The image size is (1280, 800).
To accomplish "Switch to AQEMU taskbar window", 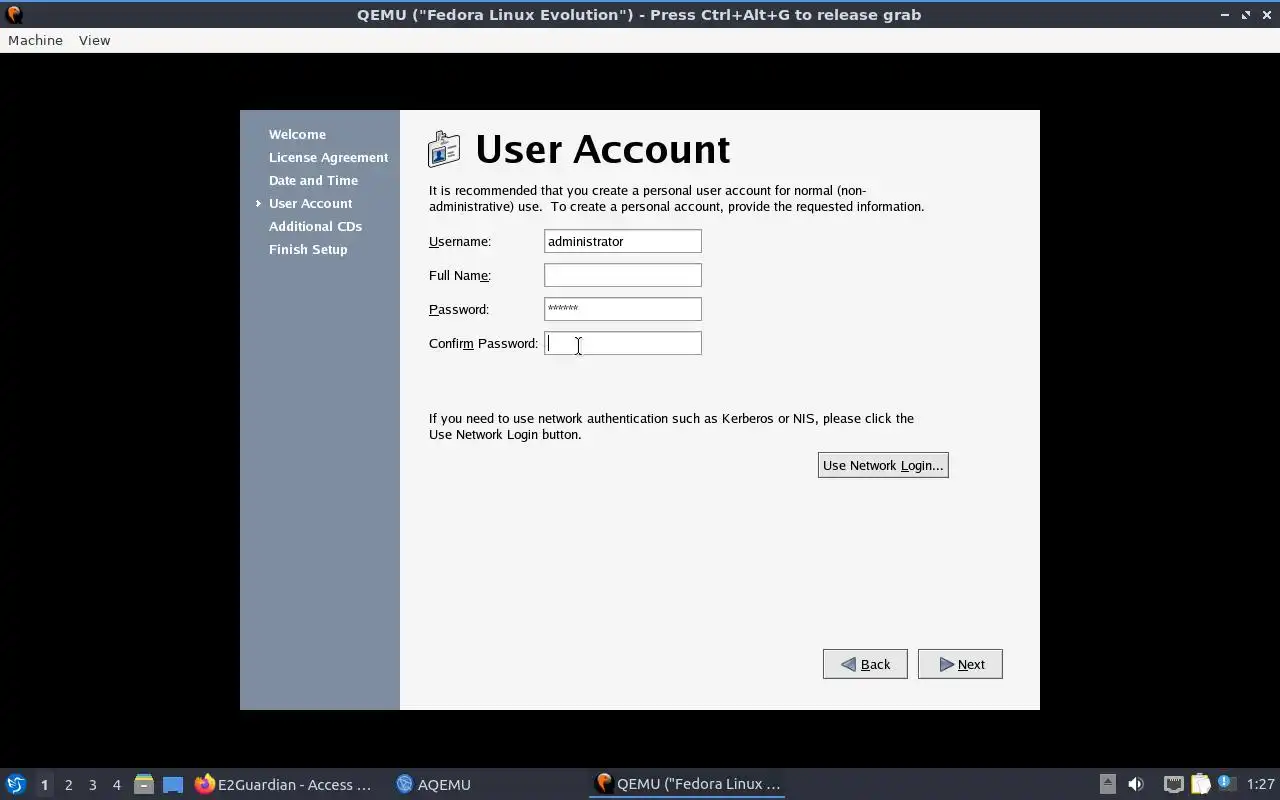I will click(433, 784).
